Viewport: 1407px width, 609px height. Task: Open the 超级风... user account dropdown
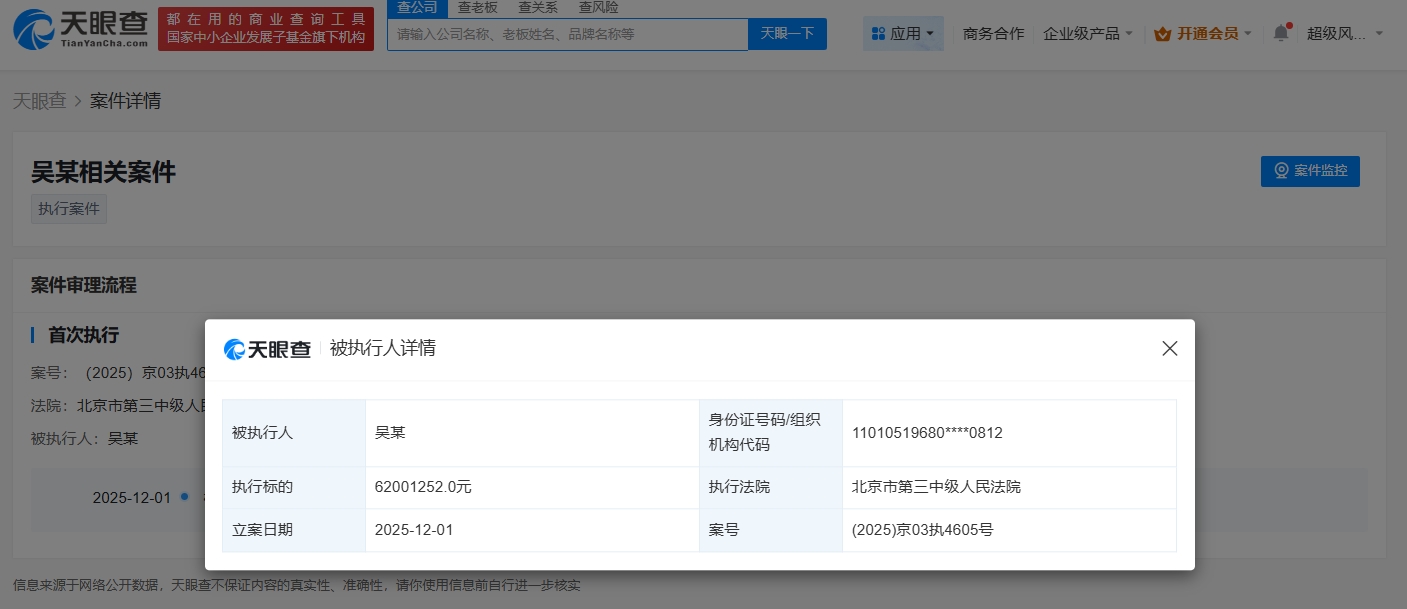[x=1345, y=34]
